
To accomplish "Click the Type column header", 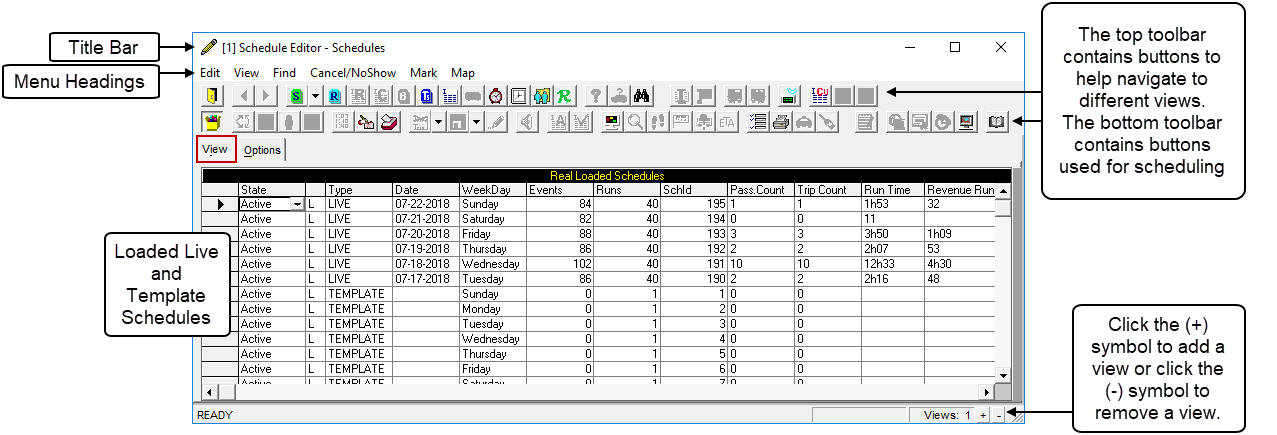I will [x=359, y=189].
